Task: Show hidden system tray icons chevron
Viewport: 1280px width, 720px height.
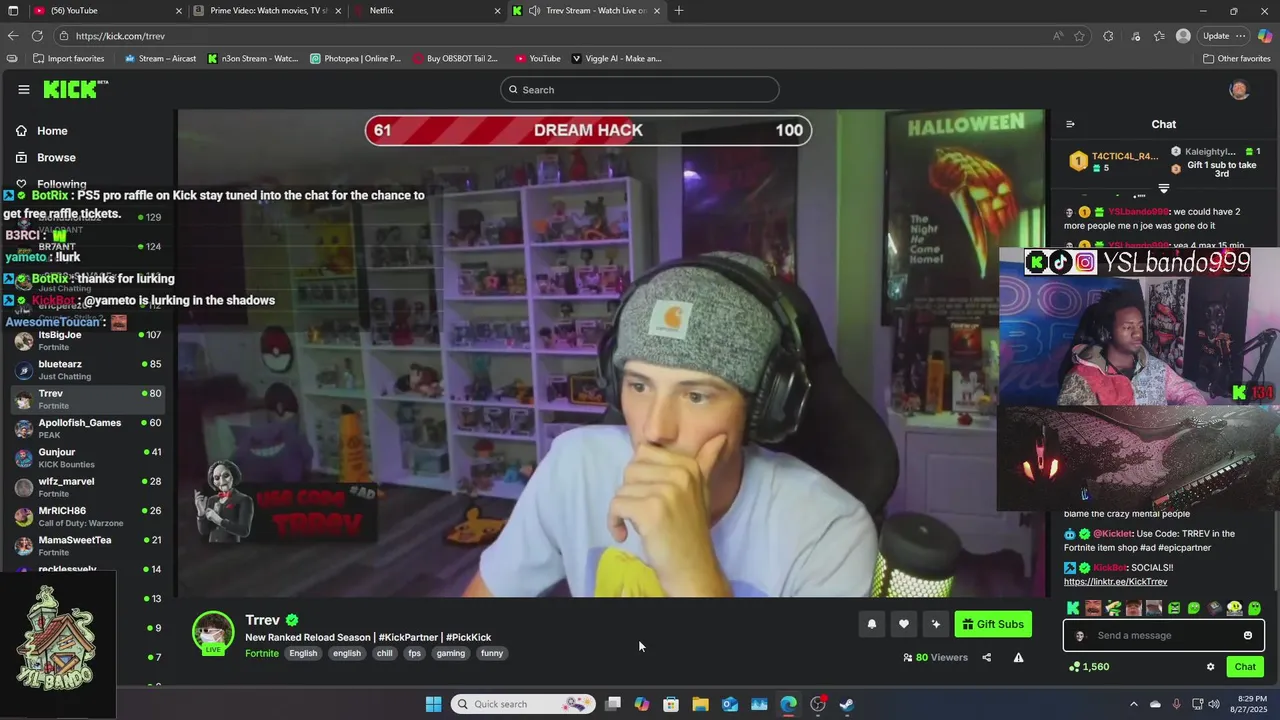Action: pos(1133,704)
